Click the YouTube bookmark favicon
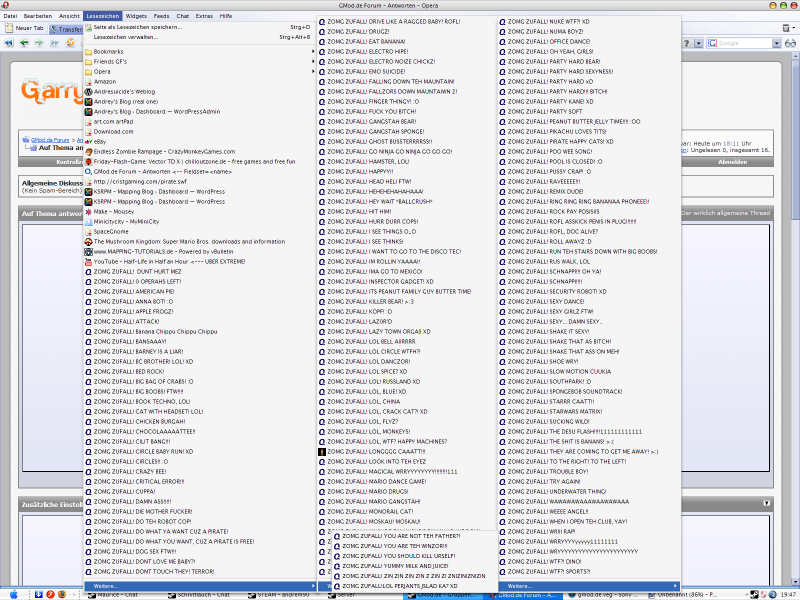The image size is (800, 600). [88, 261]
